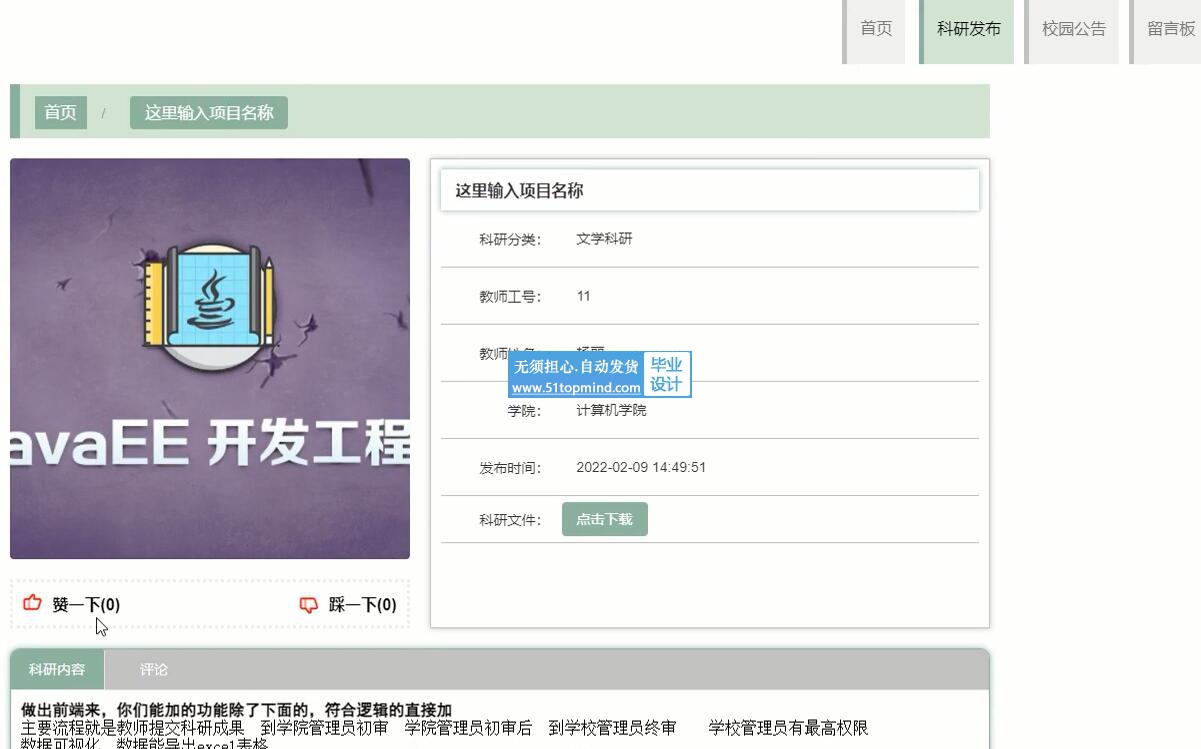Click the thumbs-down dislike icon
The width and height of the screenshot is (1201, 749).
coord(309,604)
